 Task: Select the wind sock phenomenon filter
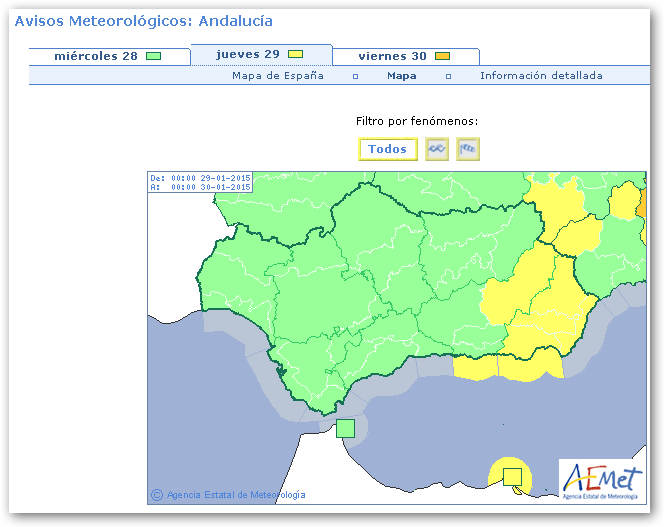pos(468,149)
